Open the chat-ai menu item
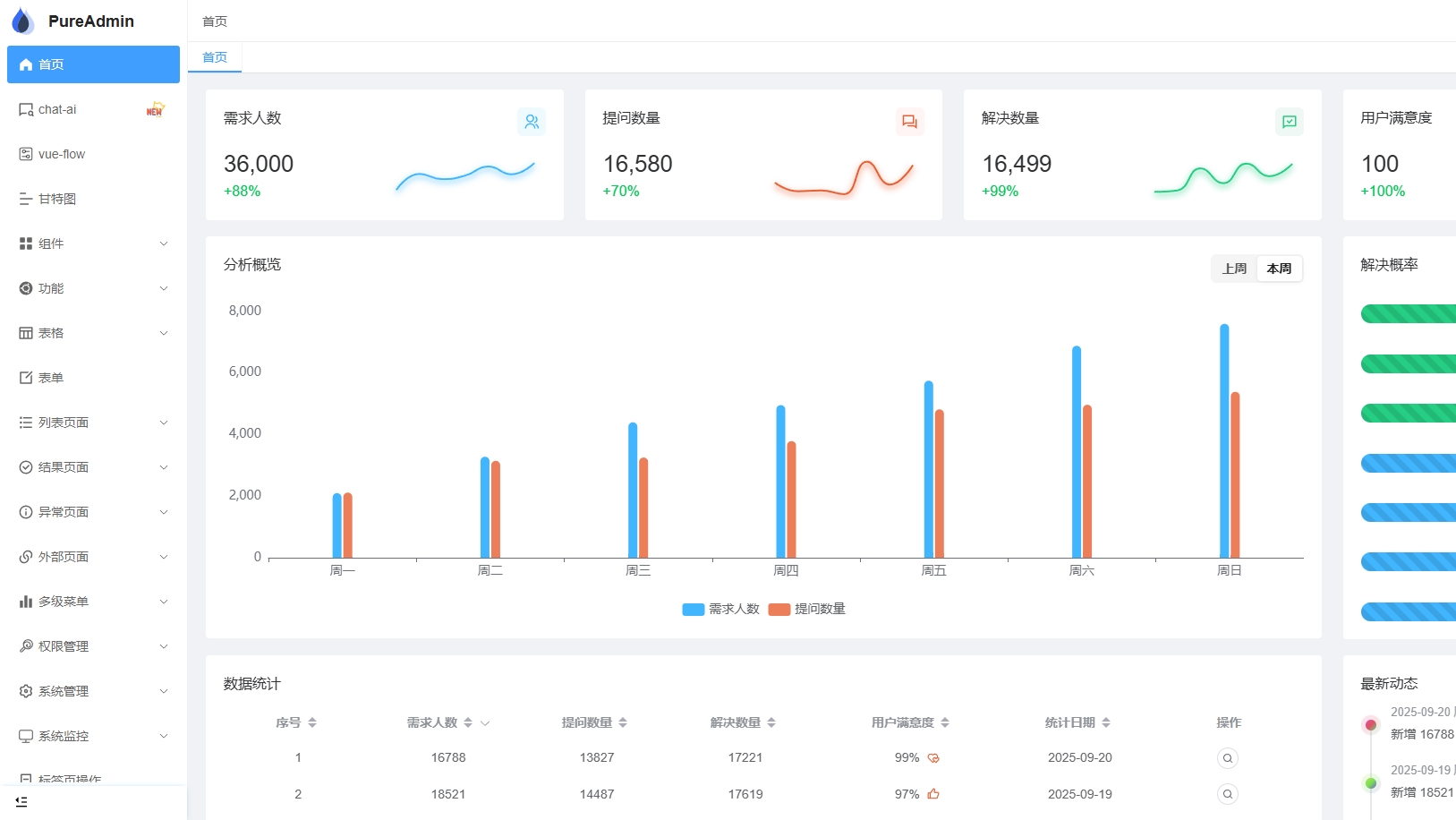Screen dimensions: 1456x820 click(x=93, y=109)
